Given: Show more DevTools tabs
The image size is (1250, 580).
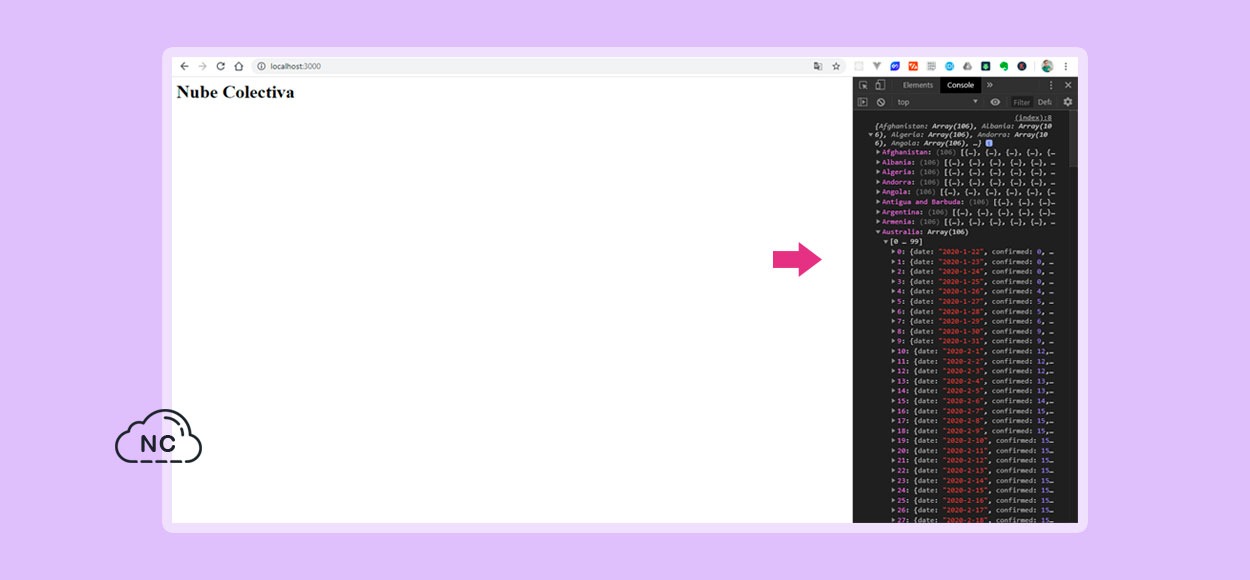Looking at the screenshot, I should point(990,85).
